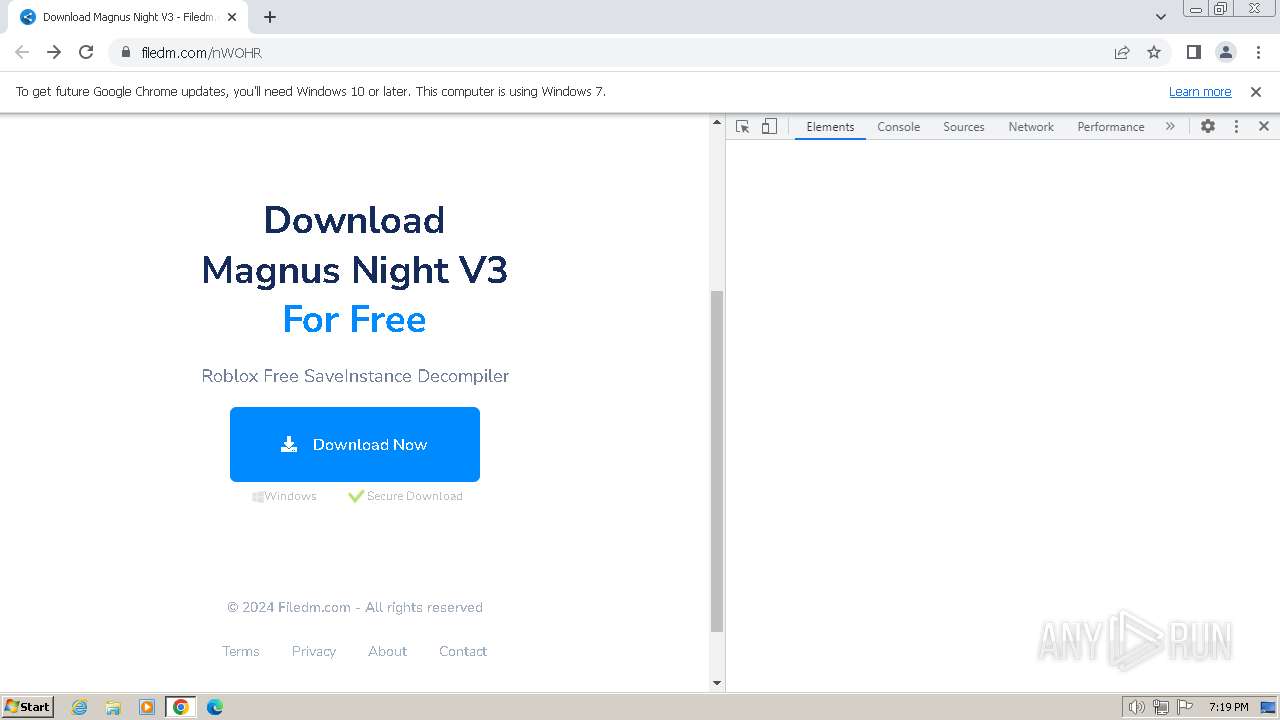Open the Privacy footer link
Screen dimensions: 1280x720
[314, 651]
